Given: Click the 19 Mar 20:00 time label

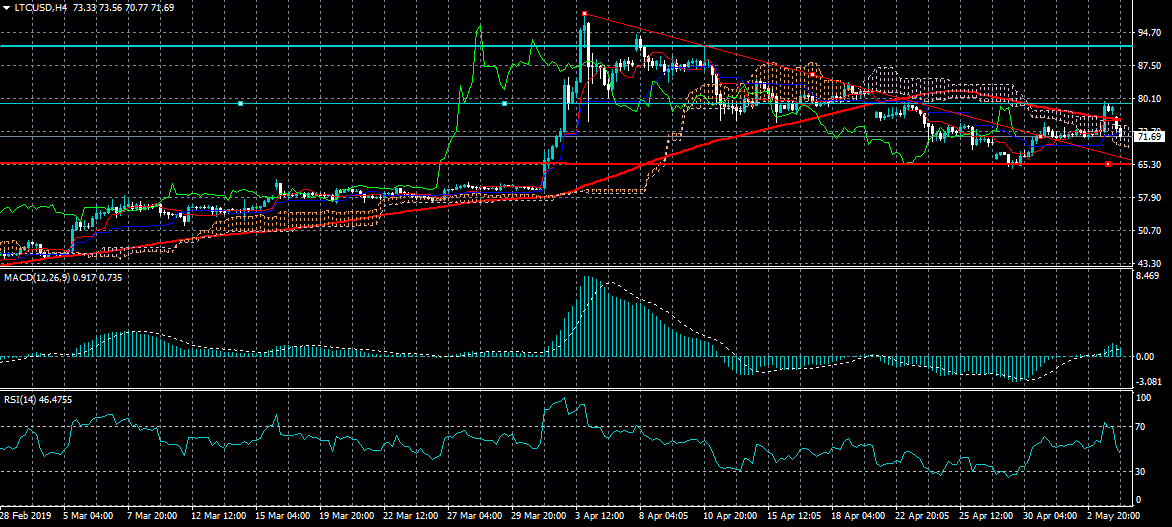Looking at the screenshot, I should (348, 517).
